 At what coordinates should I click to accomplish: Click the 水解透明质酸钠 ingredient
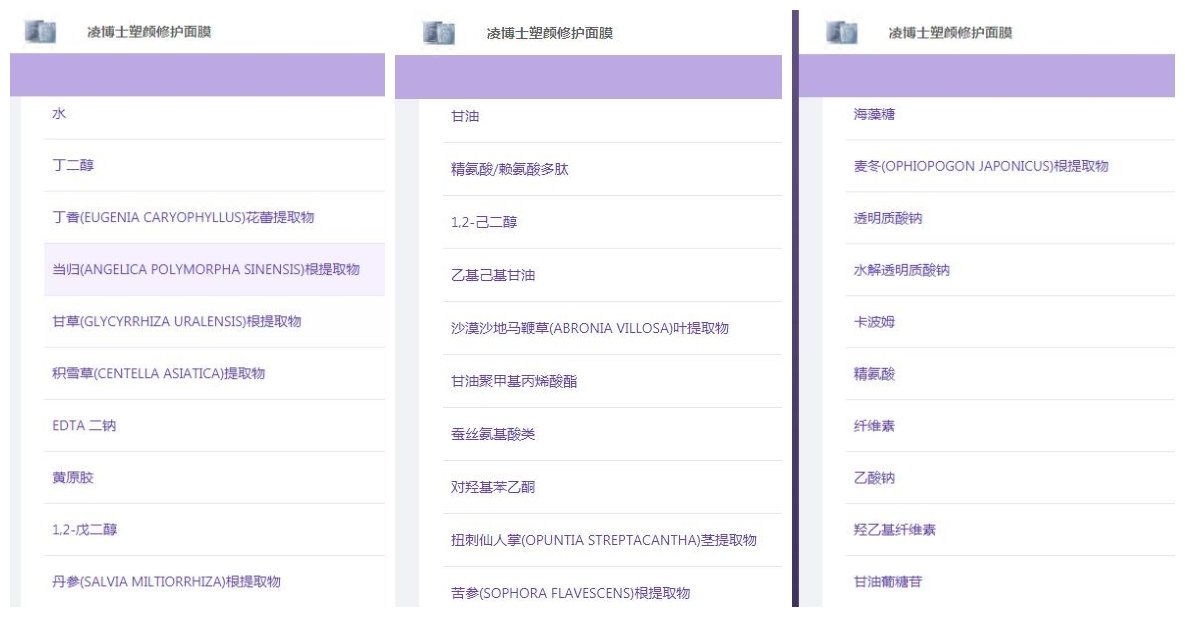click(902, 271)
